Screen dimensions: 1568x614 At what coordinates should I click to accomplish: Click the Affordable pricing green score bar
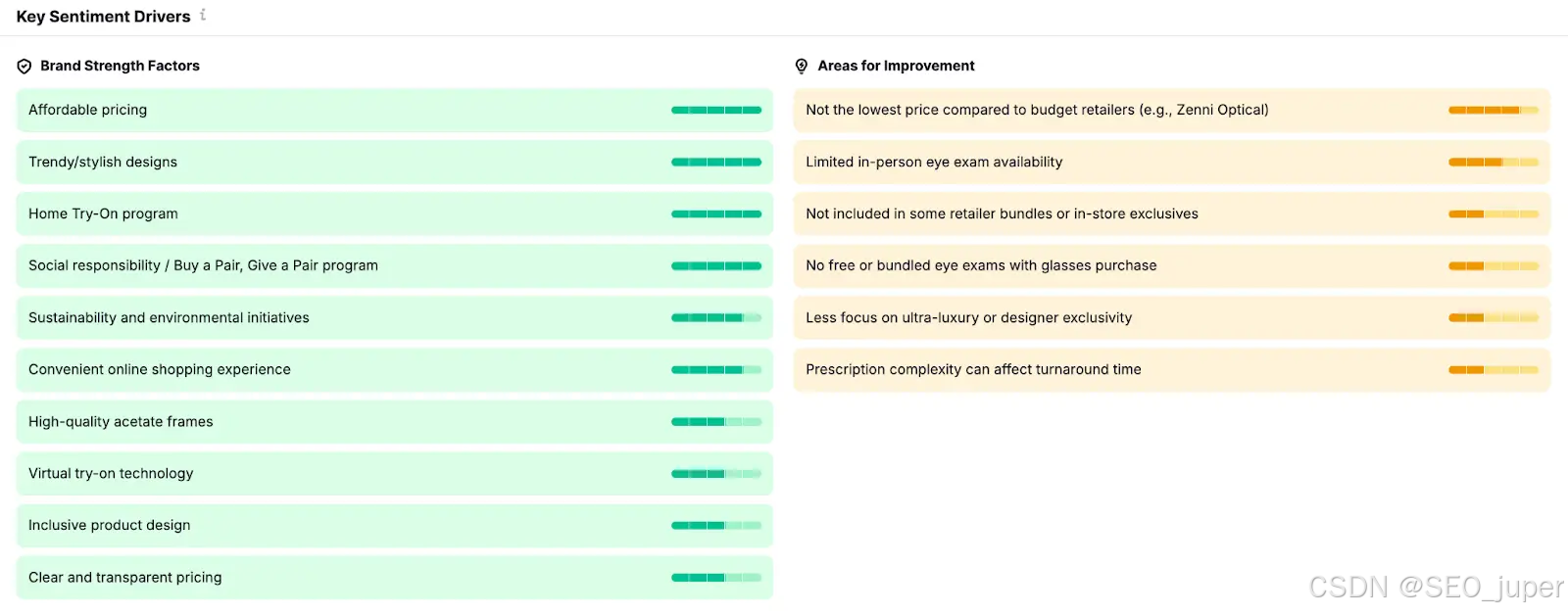715,111
